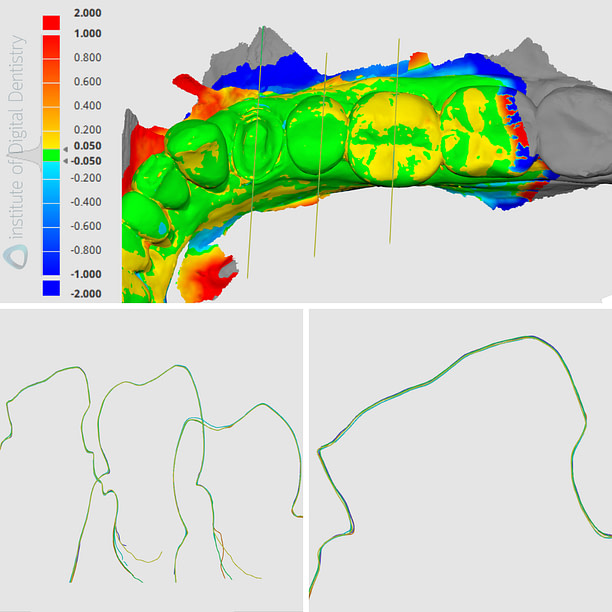Select the blue -2.000 minimum color swatch
Screen dimensions: 612x612
click(50, 288)
